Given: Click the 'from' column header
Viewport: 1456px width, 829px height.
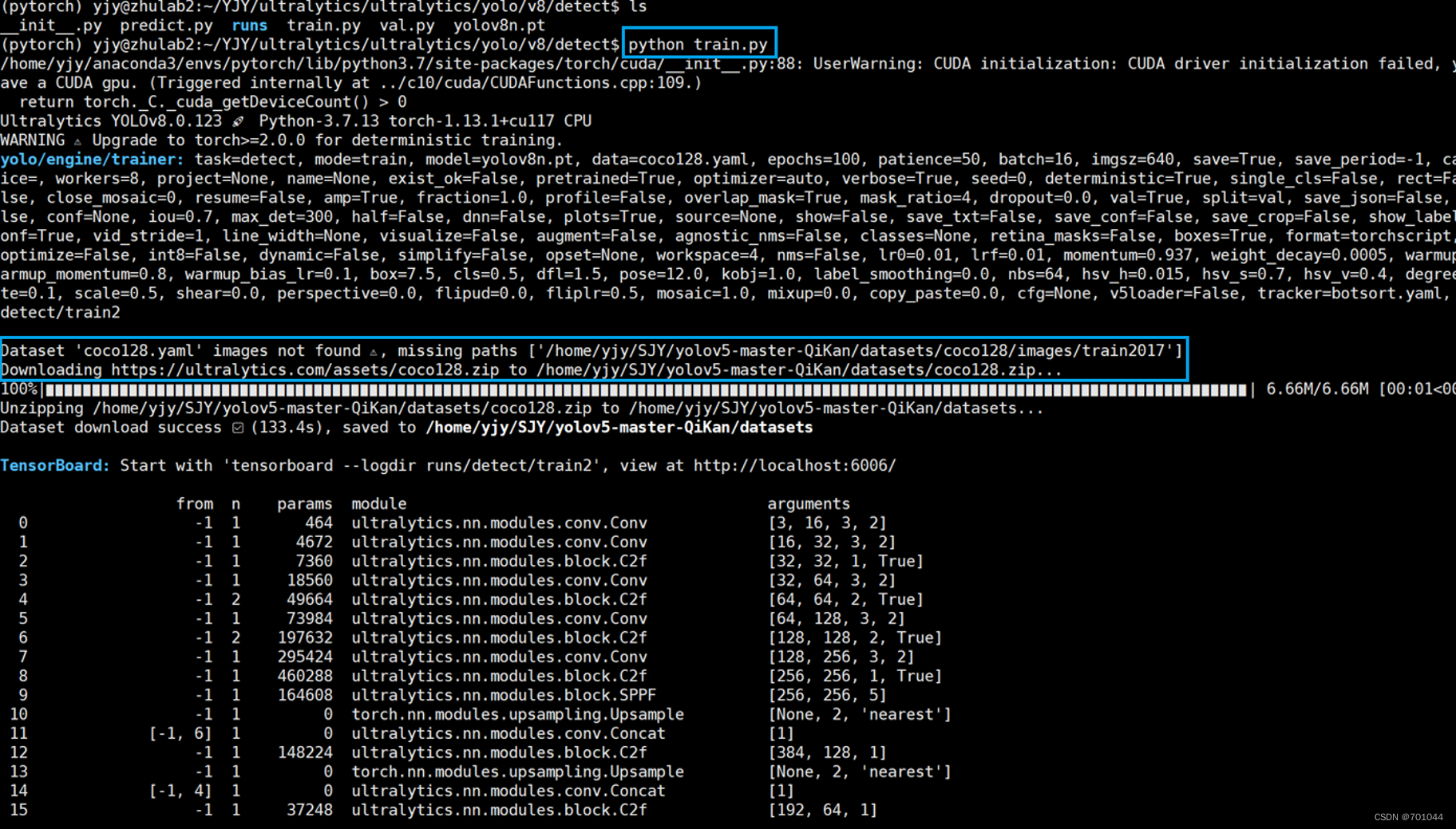Looking at the screenshot, I should pos(195,504).
